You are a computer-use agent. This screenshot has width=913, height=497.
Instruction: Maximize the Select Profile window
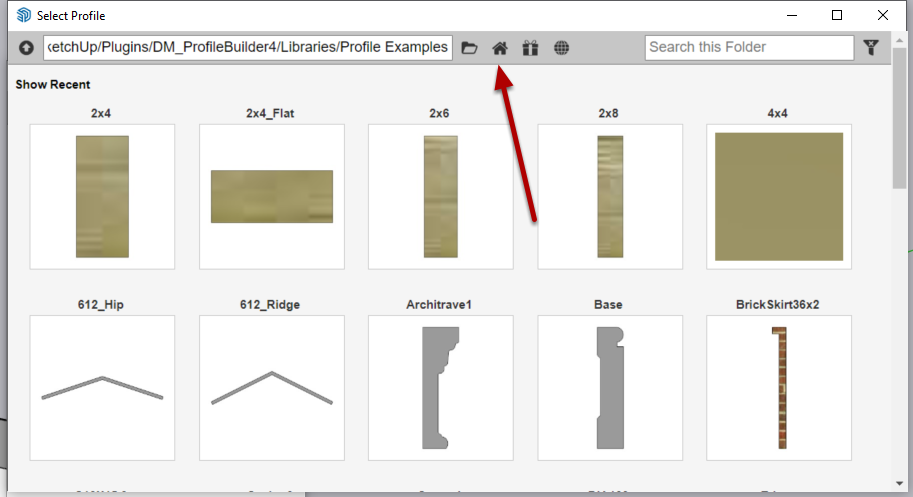[837, 16]
